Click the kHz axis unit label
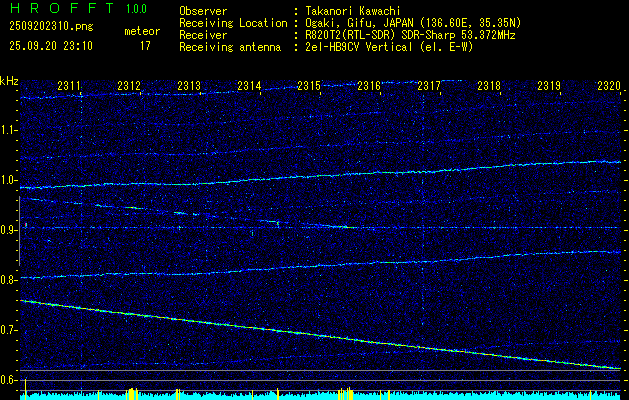The image size is (629, 400). pos(10,81)
